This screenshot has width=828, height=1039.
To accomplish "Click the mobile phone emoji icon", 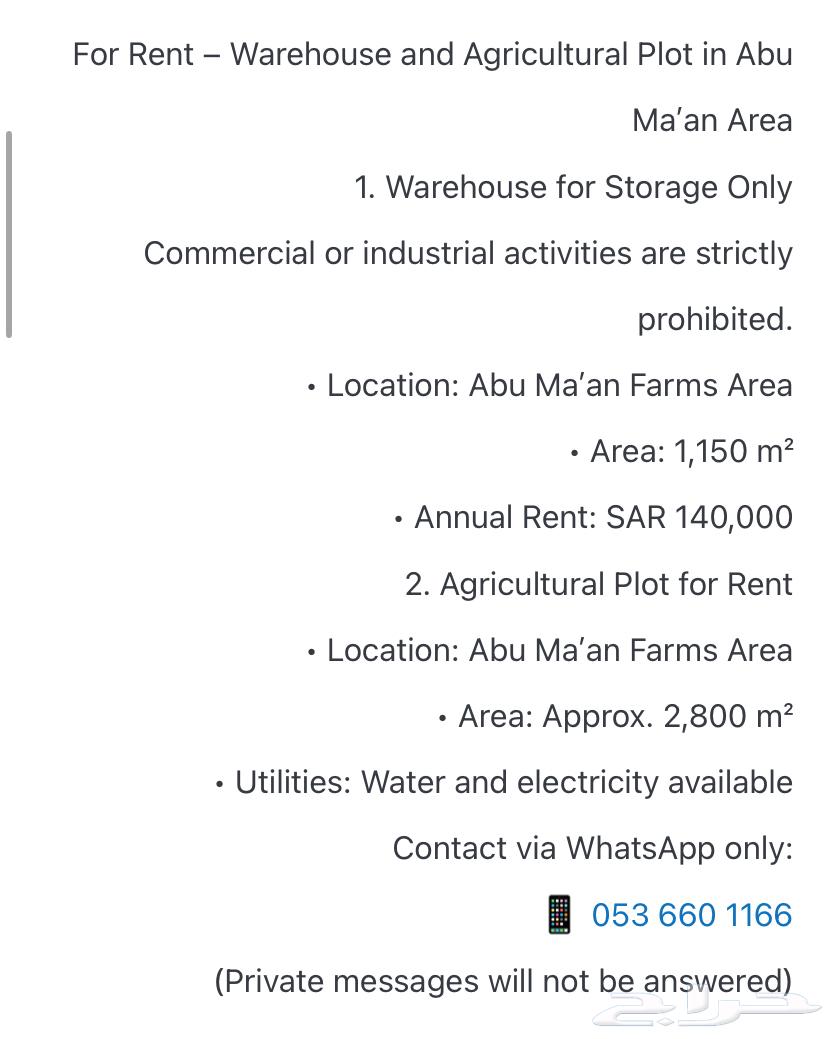I will pos(559,914).
